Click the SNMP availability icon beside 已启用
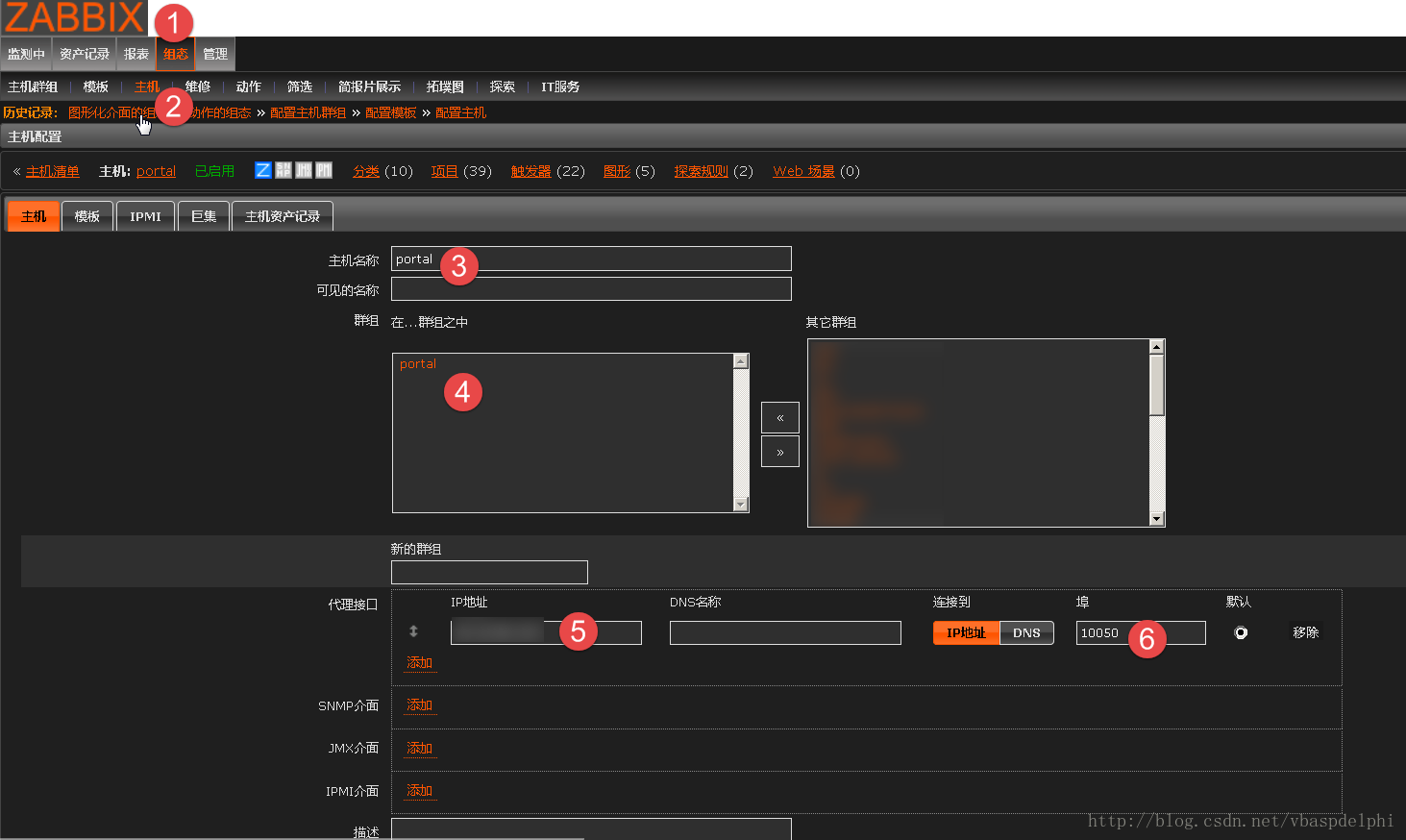This screenshot has width=1406, height=840. click(284, 170)
